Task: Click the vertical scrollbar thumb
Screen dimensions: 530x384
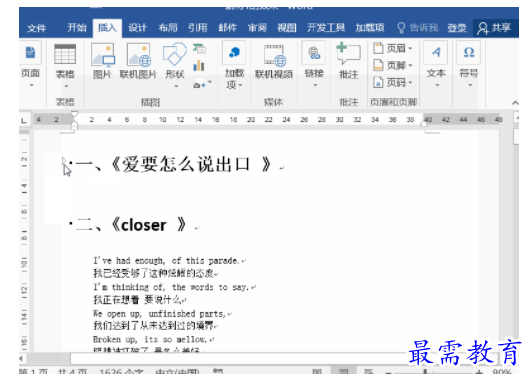Action: (x=516, y=137)
